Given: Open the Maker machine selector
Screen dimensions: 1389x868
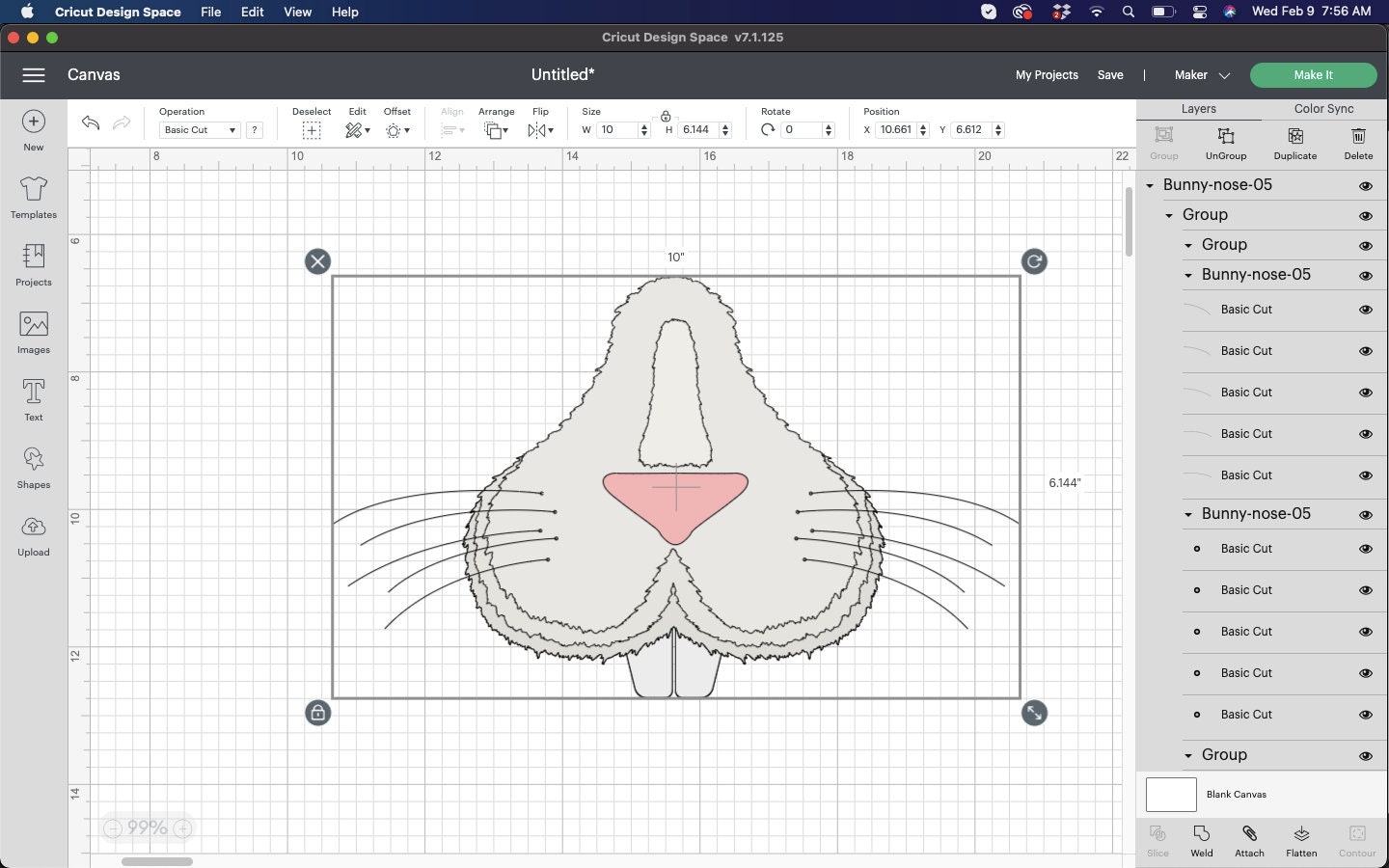Looking at the screenshot, I should pyautogui.click(x=1201, y=74).
